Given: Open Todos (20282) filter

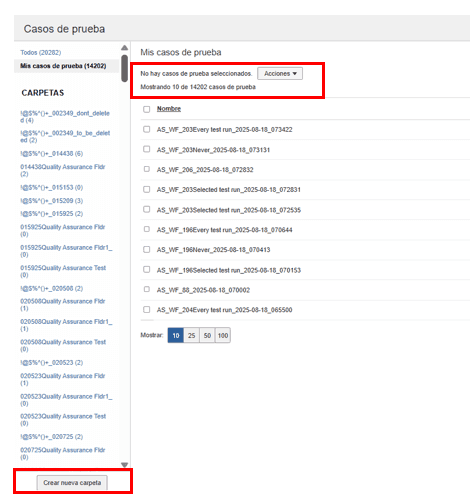Looking at the screenshot, I should pyautogui.click(x=41, y=53).
